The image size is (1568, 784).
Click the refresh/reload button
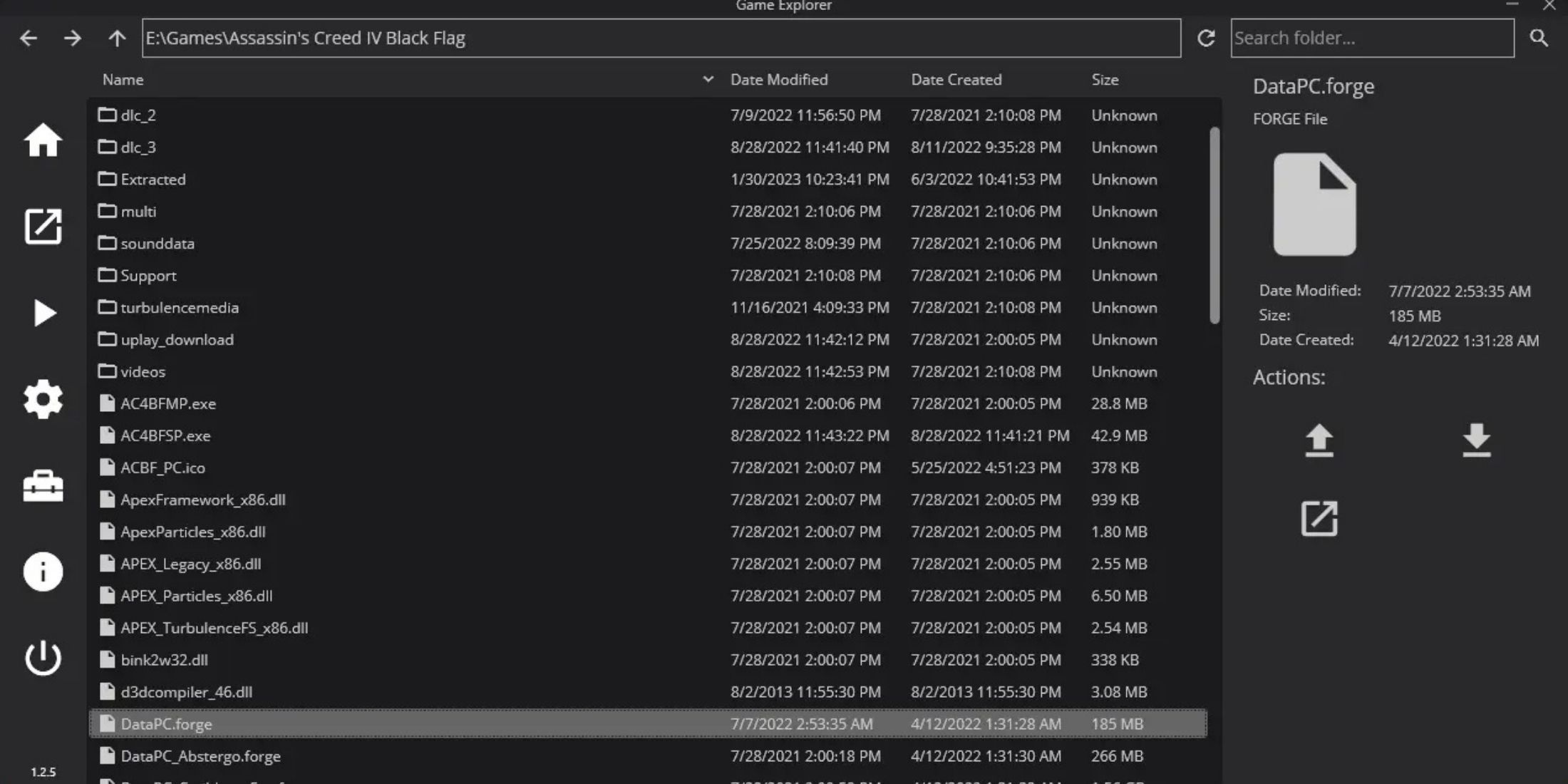1205,38
